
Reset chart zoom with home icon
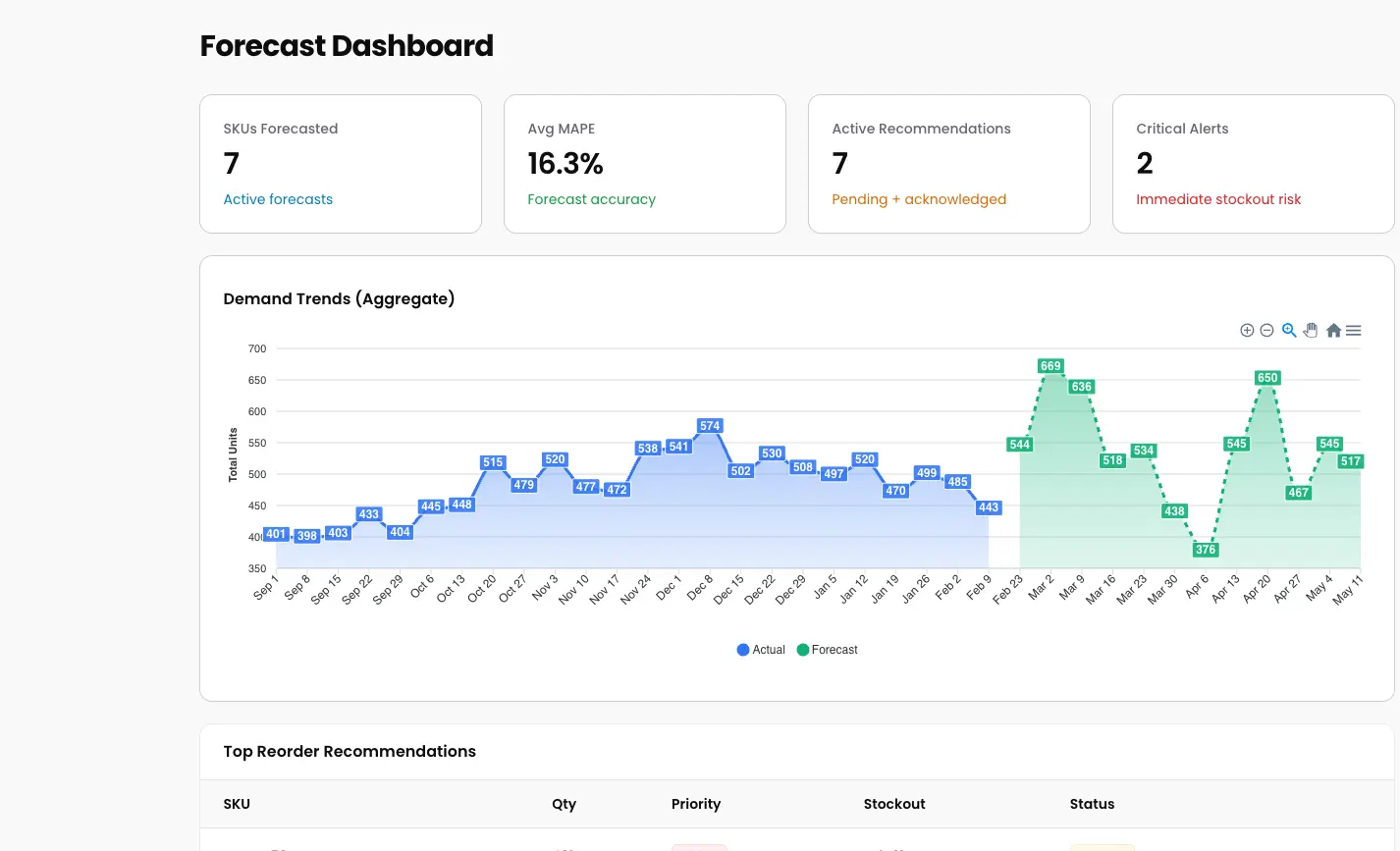(x=1333, y=331)
